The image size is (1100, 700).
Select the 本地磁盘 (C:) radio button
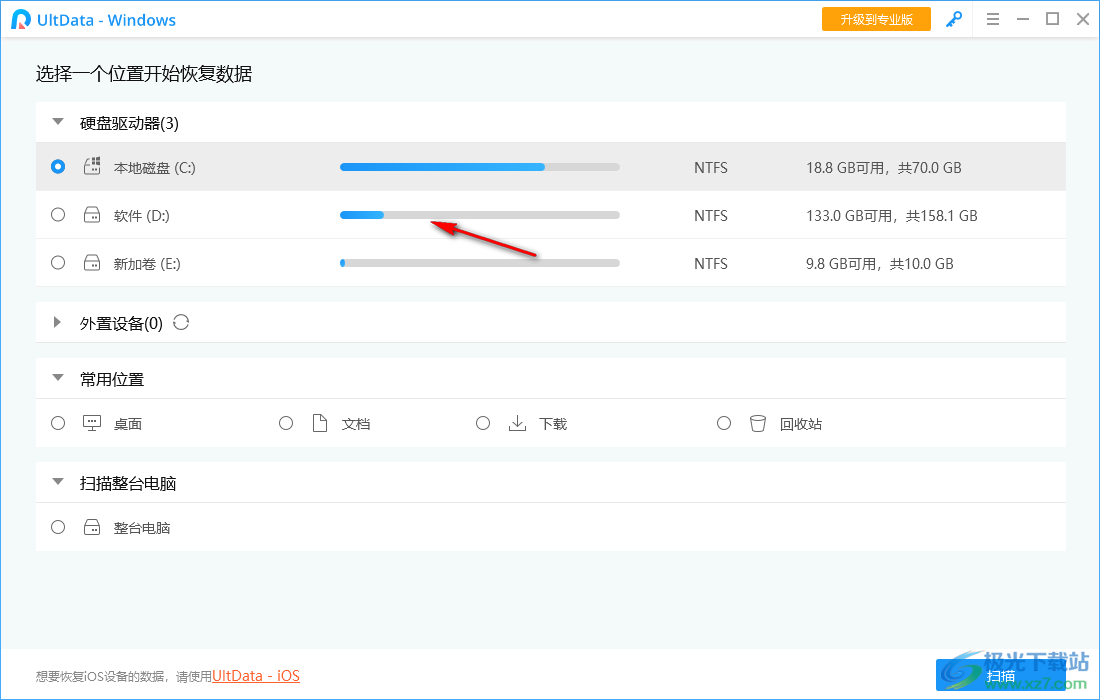[x=57, y=166]
